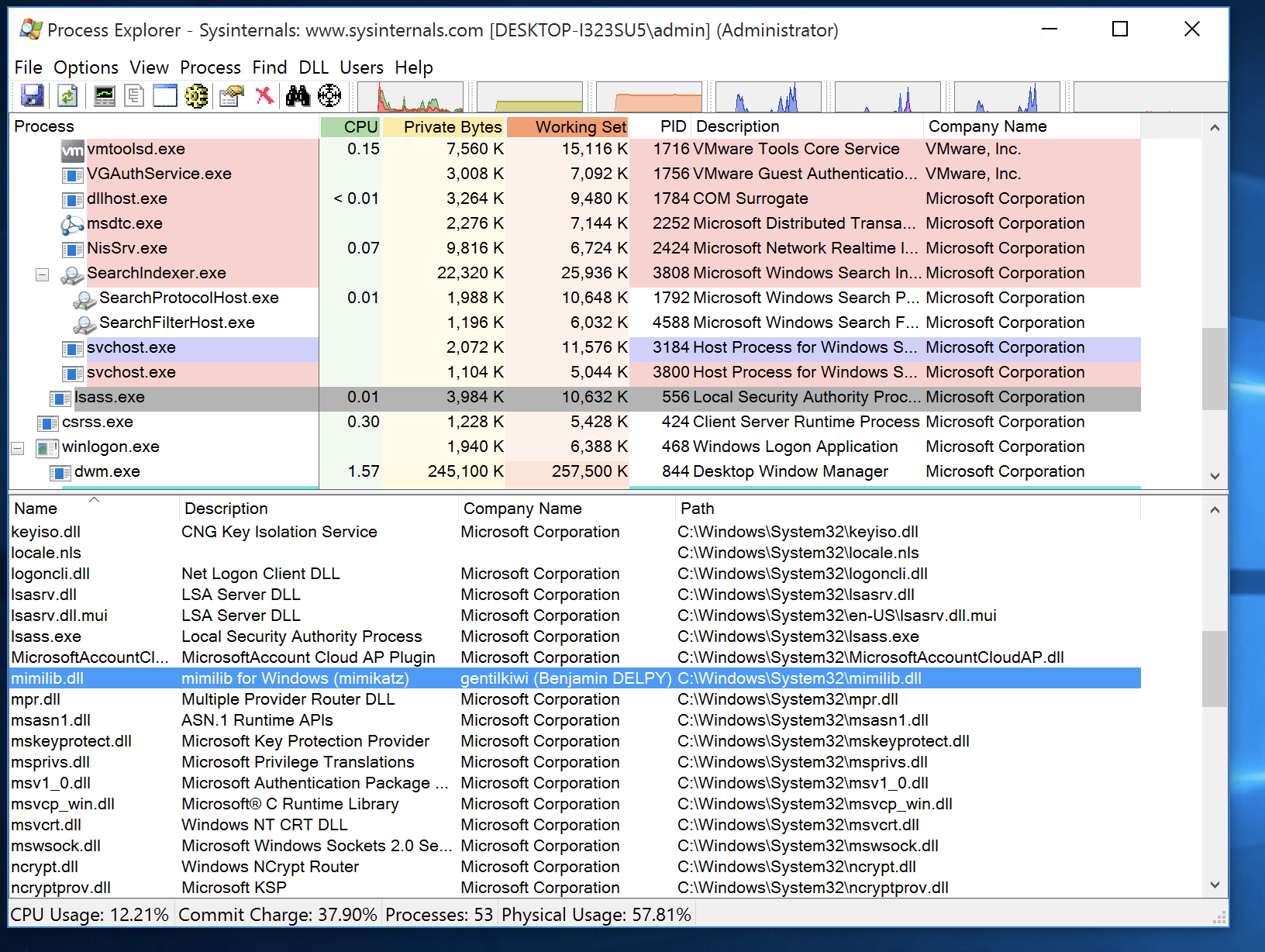This screenshot has height=952, width=1265.
Task: Click the Save toolbar icon
Action: pyautogui.click(x=32, y=96)
